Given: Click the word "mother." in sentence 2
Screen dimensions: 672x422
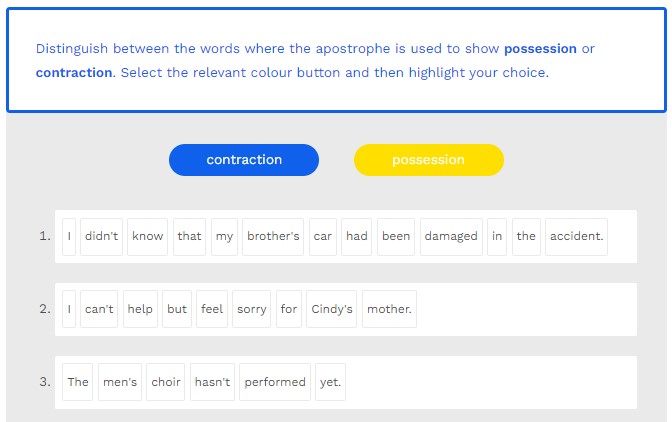Looking at the screenshot, I should 389,310.
